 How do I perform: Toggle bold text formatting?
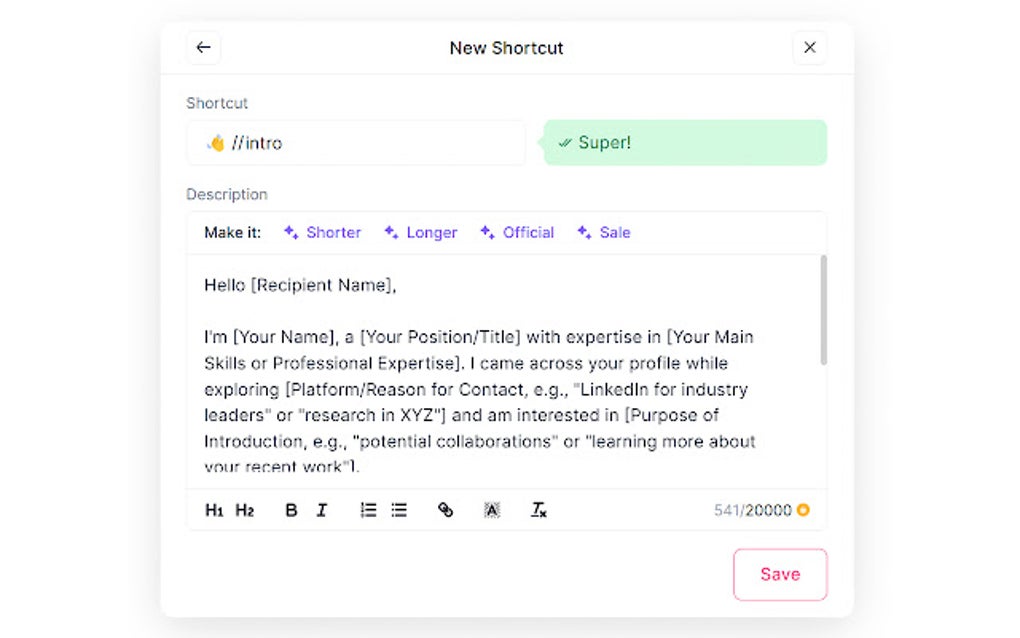[x=291, y=510]
